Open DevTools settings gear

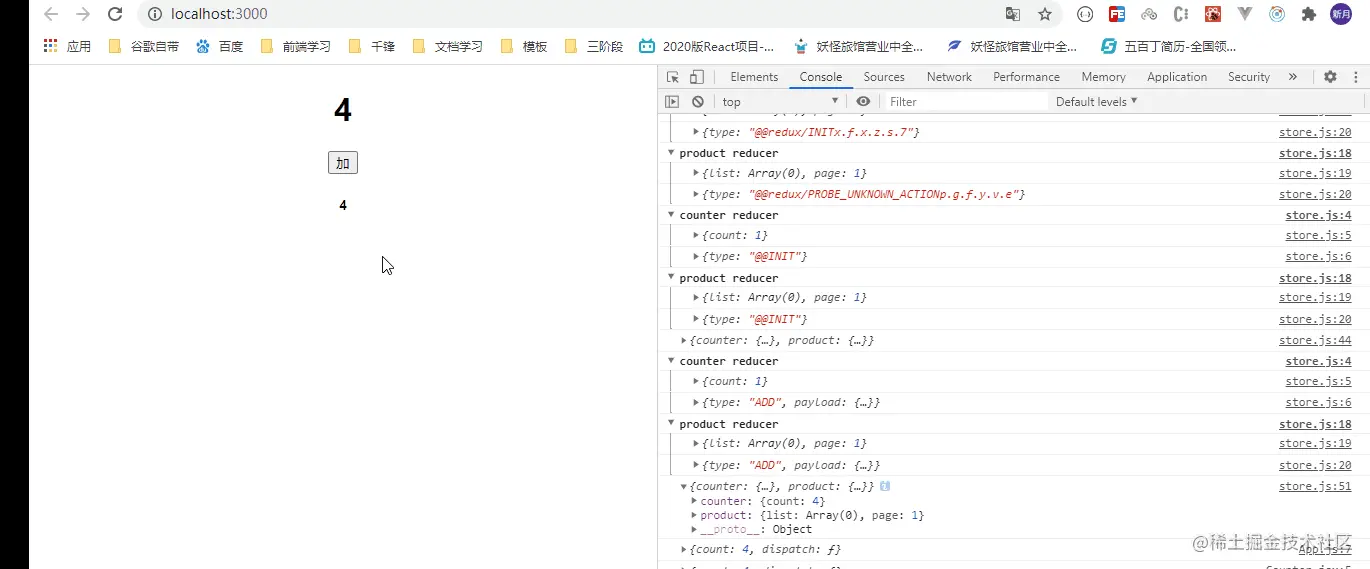tap(1330, 77)
